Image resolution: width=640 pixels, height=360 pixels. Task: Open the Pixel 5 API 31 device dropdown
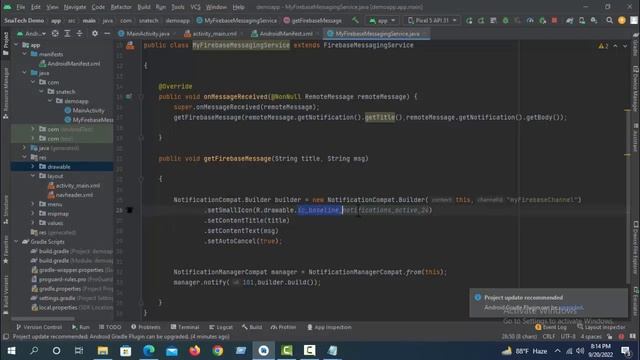coord(432,20)
